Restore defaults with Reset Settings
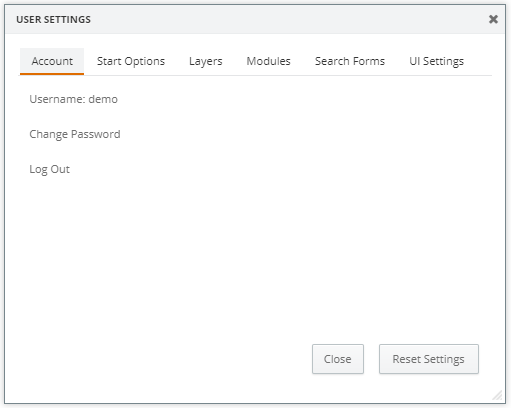The image size is (511, 408). tap(429, 359)
